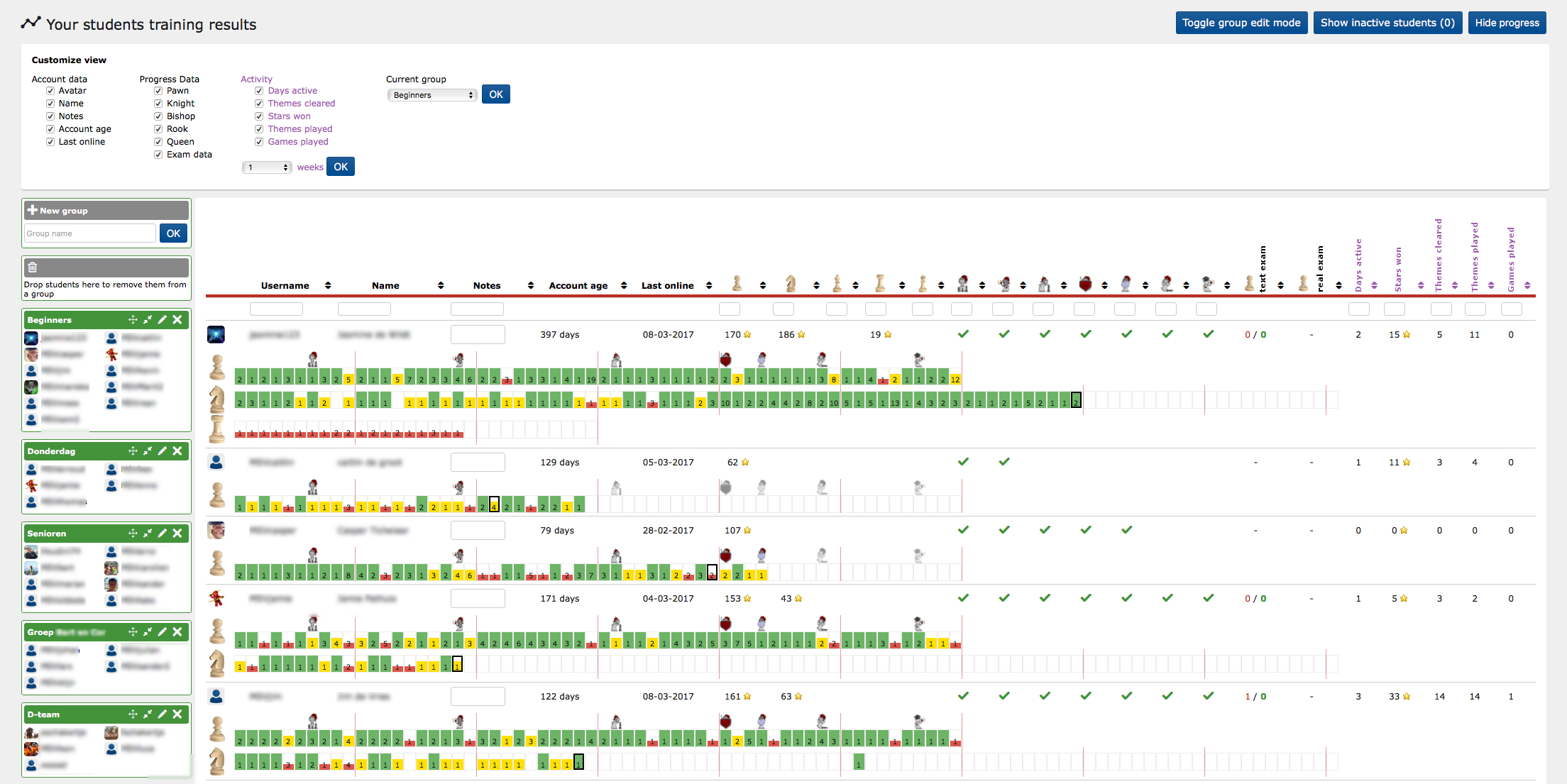Select the Days active column header
The image size is (1567, 784).
pos(1361,265)
